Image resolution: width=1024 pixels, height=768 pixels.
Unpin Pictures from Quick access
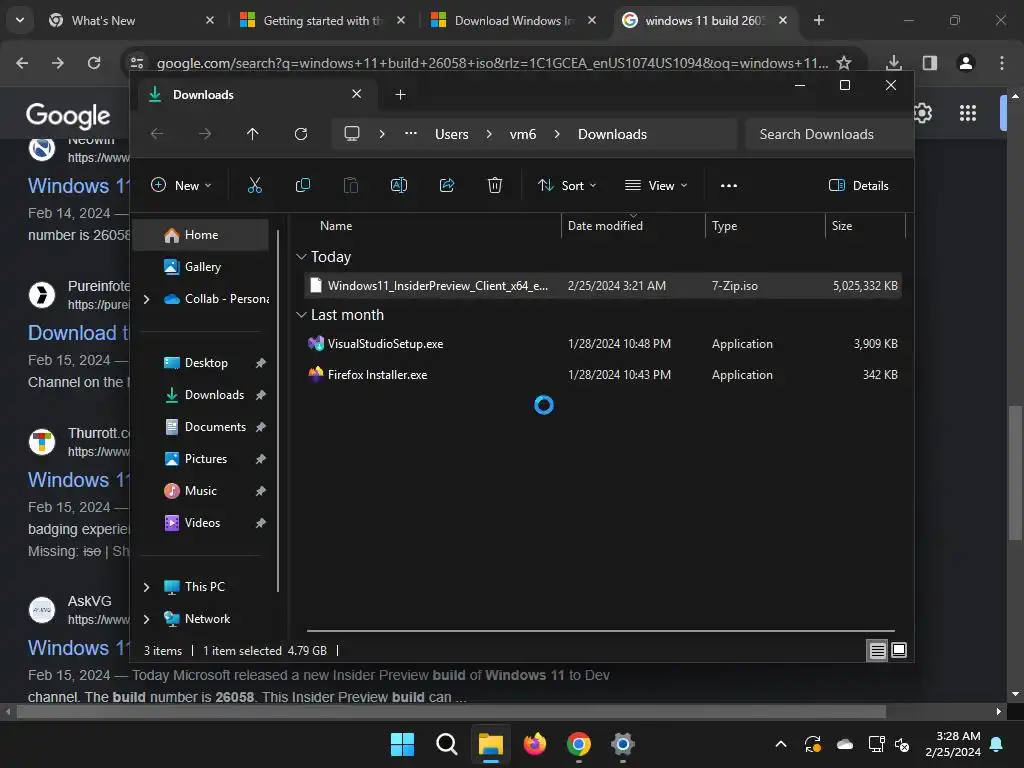click(x=261, y=459)
